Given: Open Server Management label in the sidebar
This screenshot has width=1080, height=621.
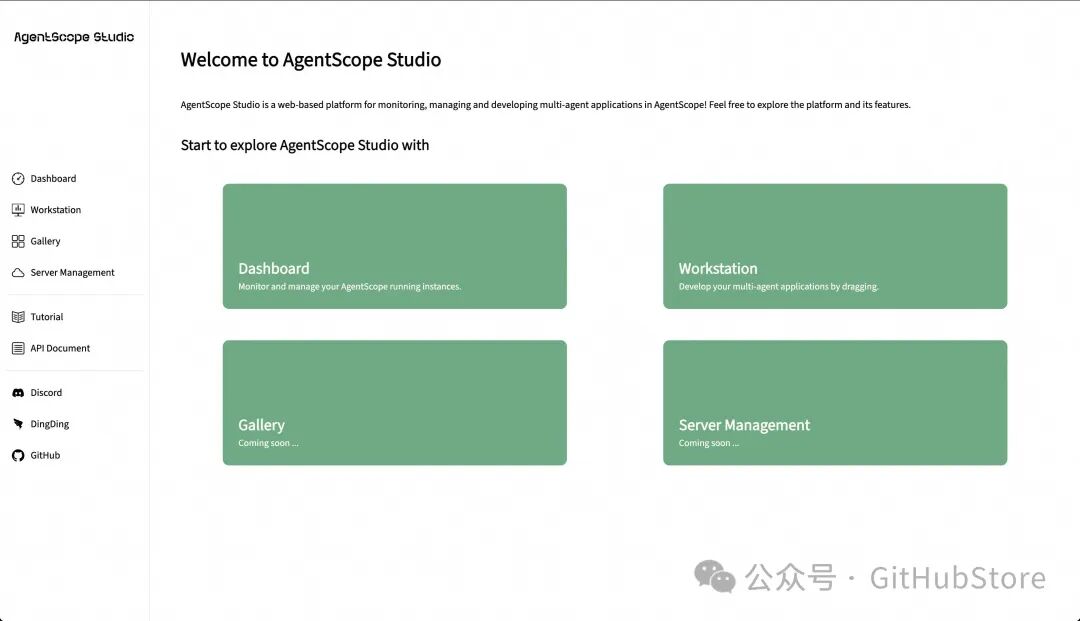Looking at the screenshot, I should (x=72, y=273).
